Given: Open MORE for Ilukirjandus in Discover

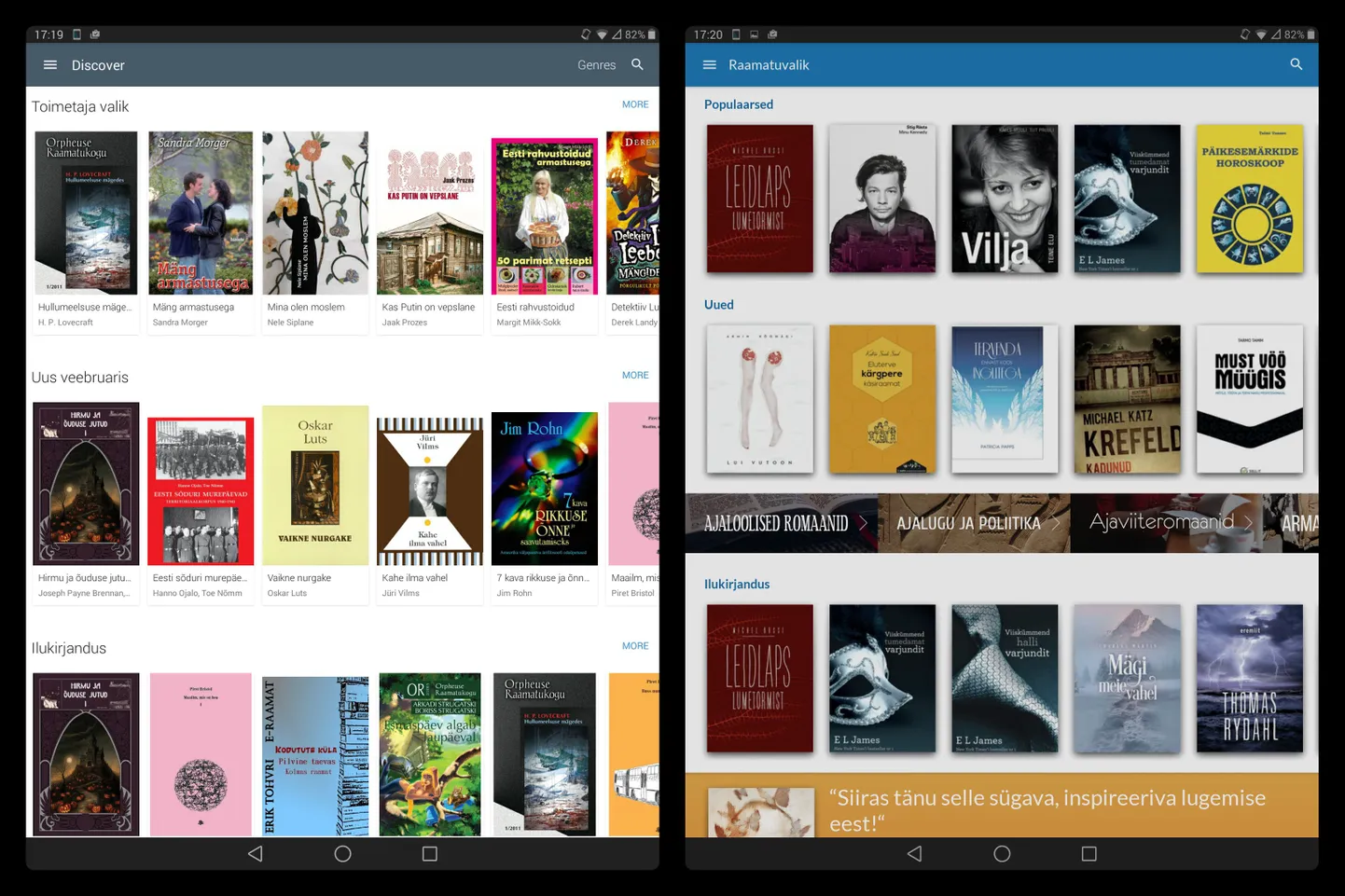Looking at the screenshot, I should point(635,645).
